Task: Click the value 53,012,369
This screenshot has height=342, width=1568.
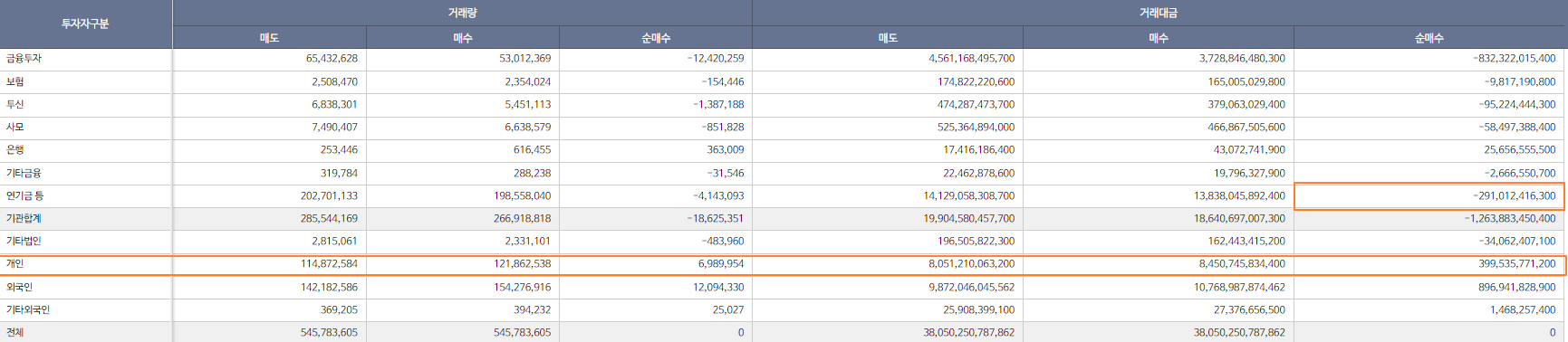Action: (524, 59)
